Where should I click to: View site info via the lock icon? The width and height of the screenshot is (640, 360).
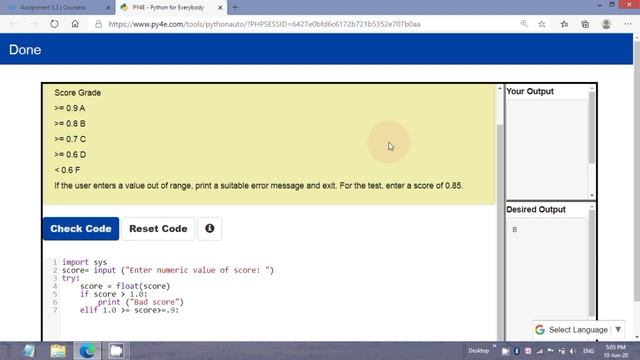coord(98,24)
